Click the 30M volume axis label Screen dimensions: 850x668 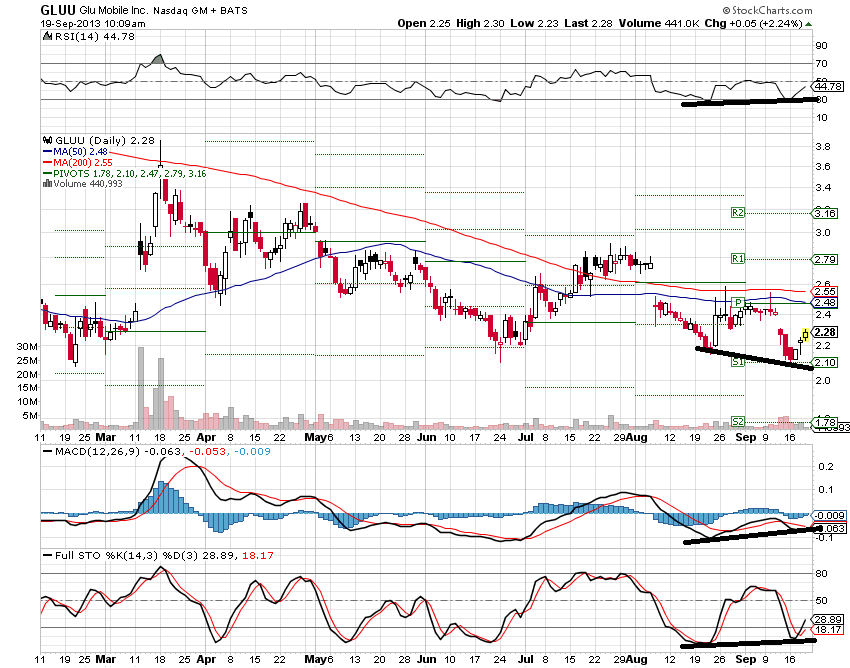pos(27,346)
